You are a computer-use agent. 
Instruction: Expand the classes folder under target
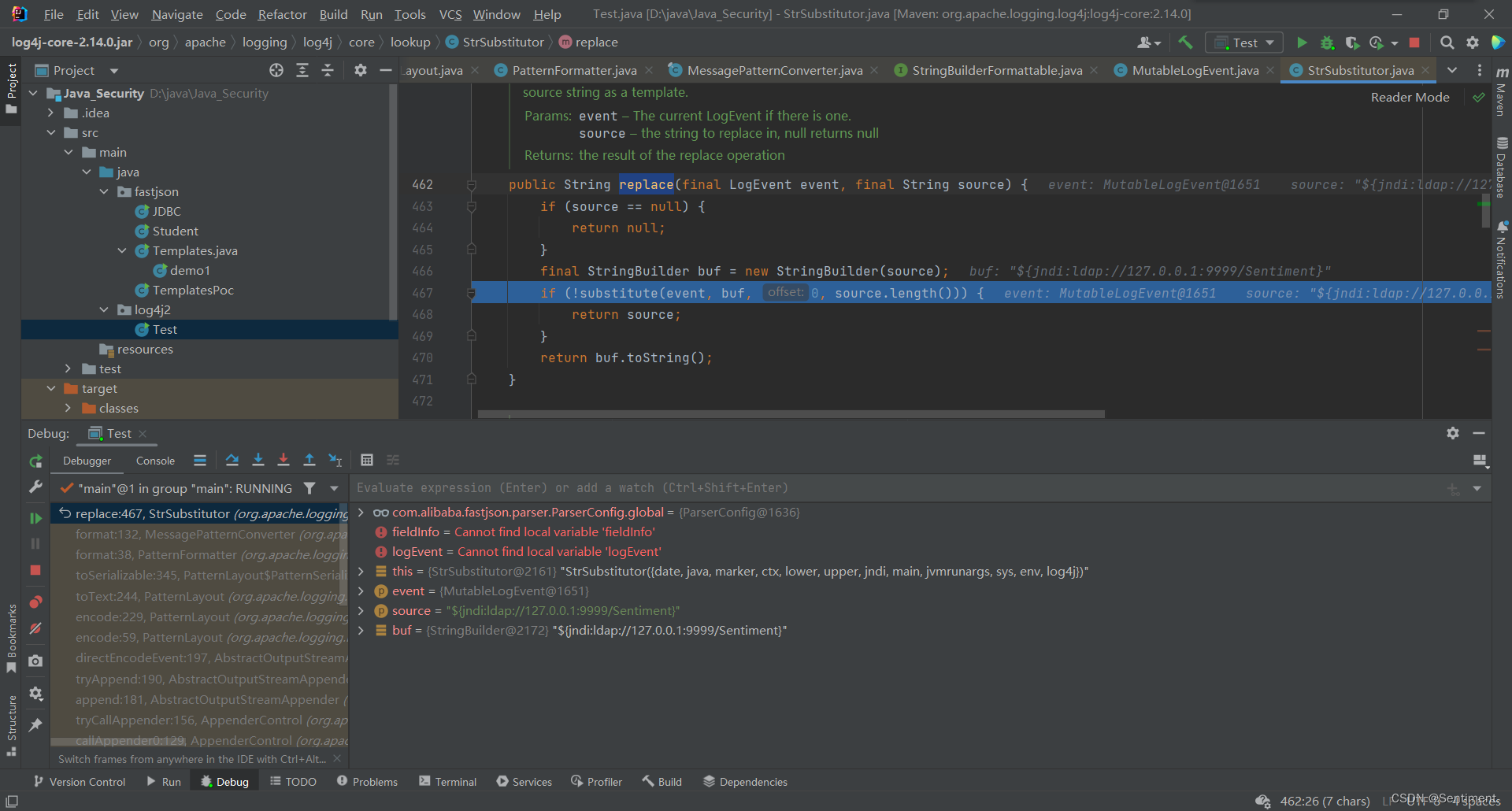coord(69,408)
